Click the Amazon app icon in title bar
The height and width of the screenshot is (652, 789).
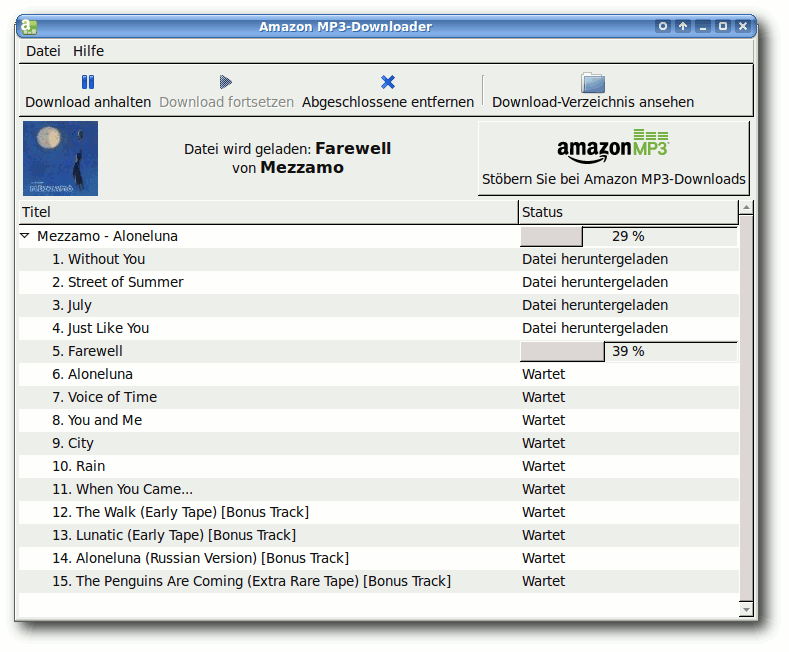click(x=29, y=27)
